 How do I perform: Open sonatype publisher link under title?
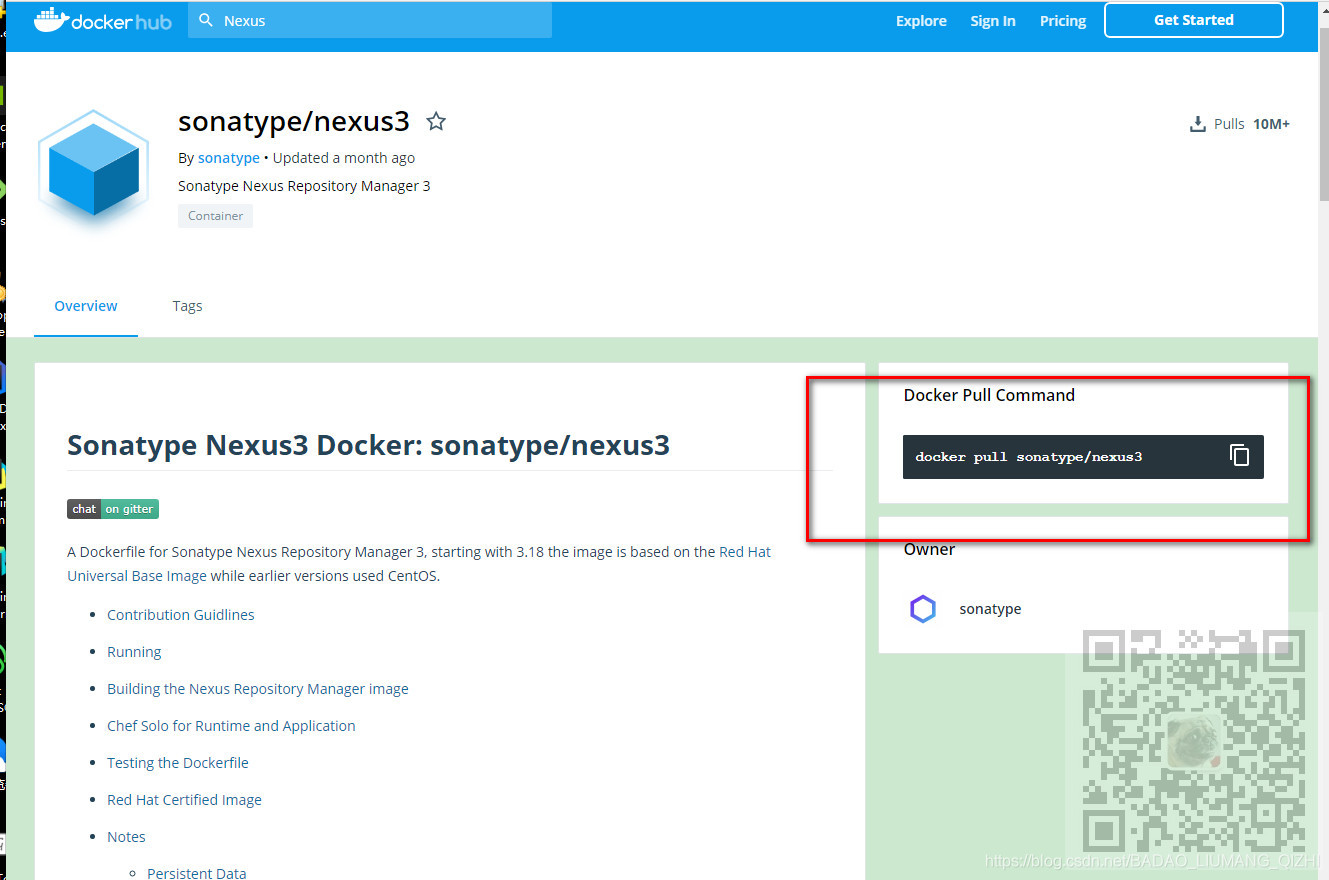pos(229,158)
